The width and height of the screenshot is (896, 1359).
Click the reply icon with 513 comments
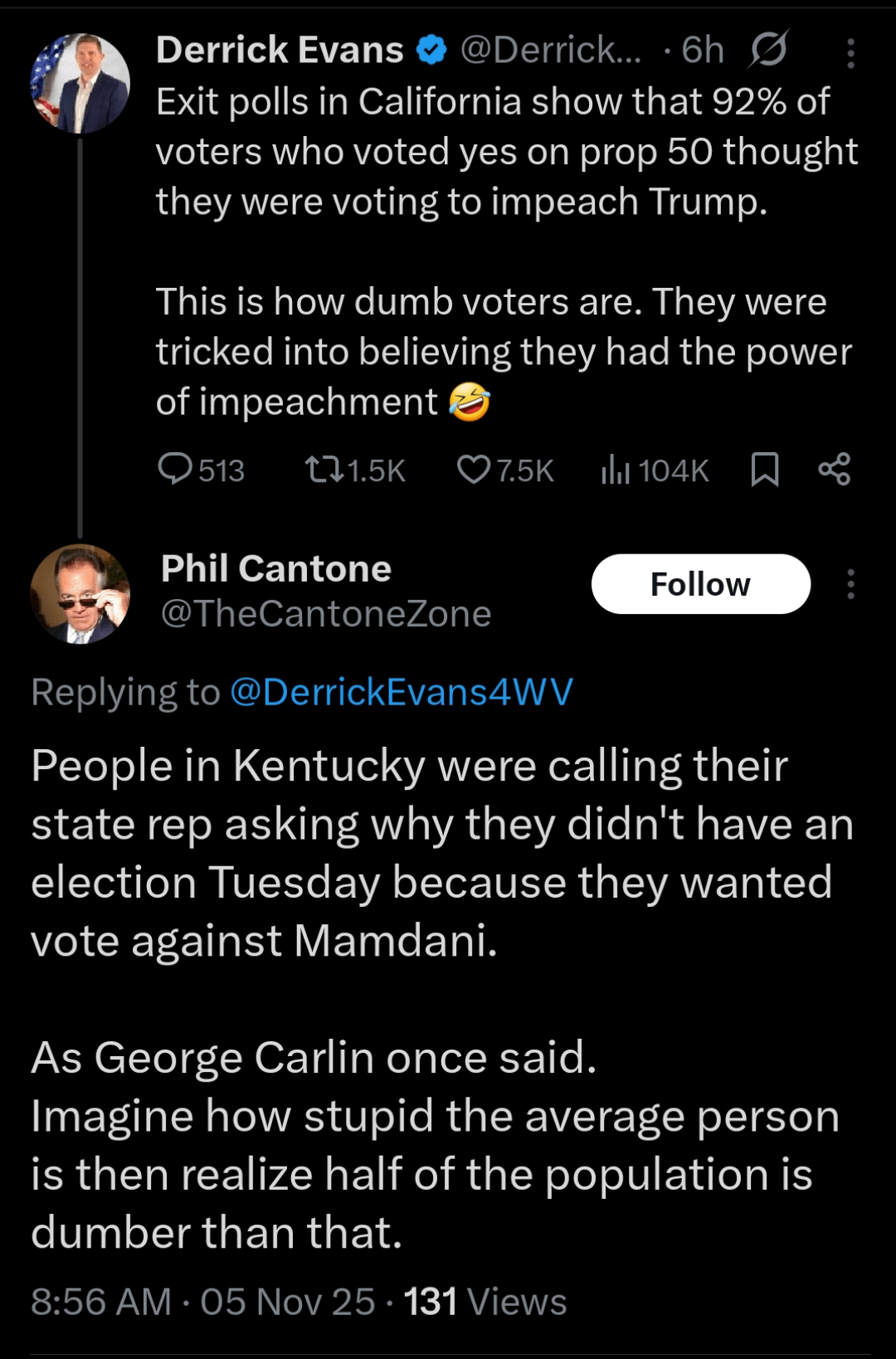pyautogui.click(x=175, y=469)
